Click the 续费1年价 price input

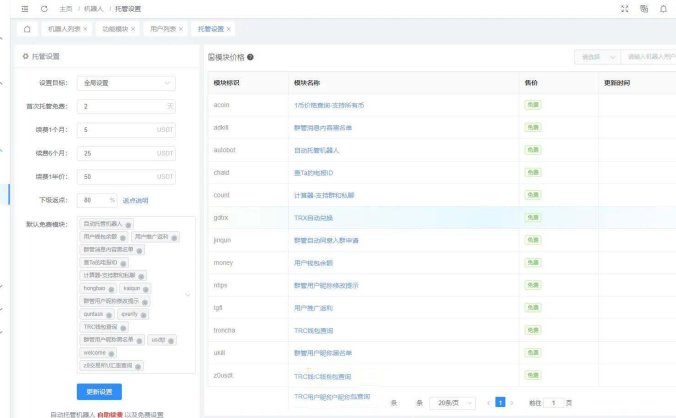(x=126, y=177)
